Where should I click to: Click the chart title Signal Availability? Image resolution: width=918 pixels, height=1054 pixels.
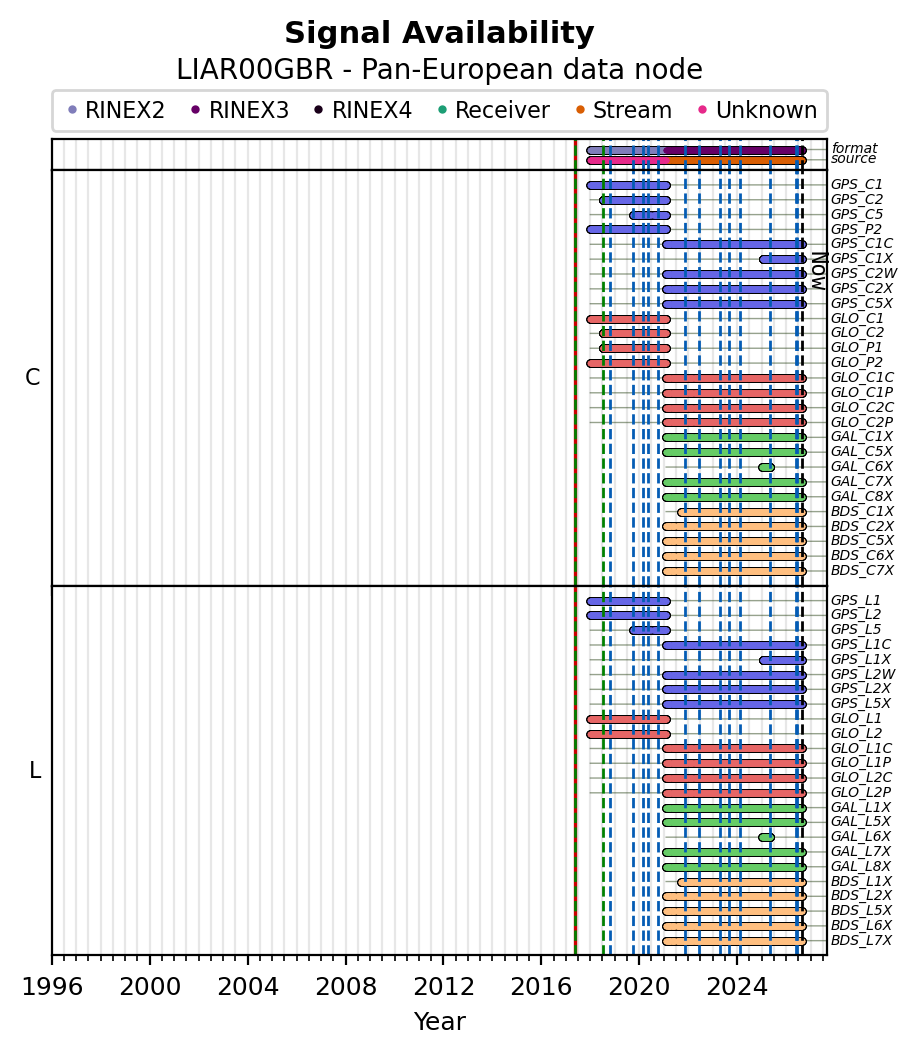440,33
